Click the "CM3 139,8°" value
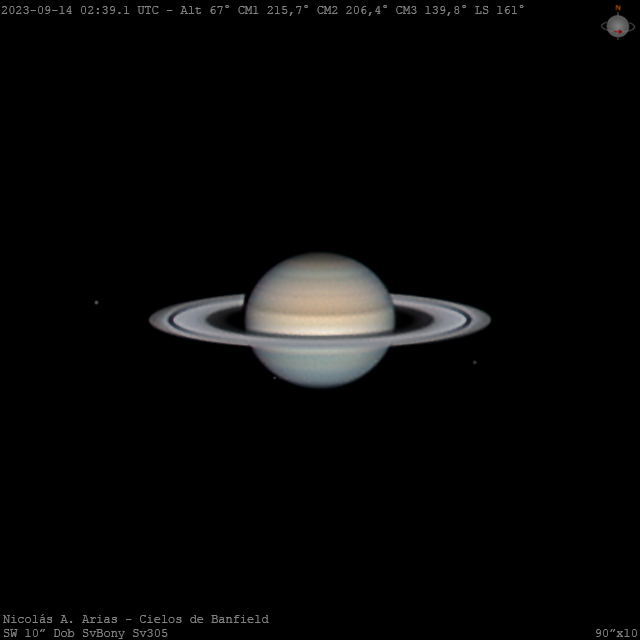640x640 pixels. tap(431, 10)
